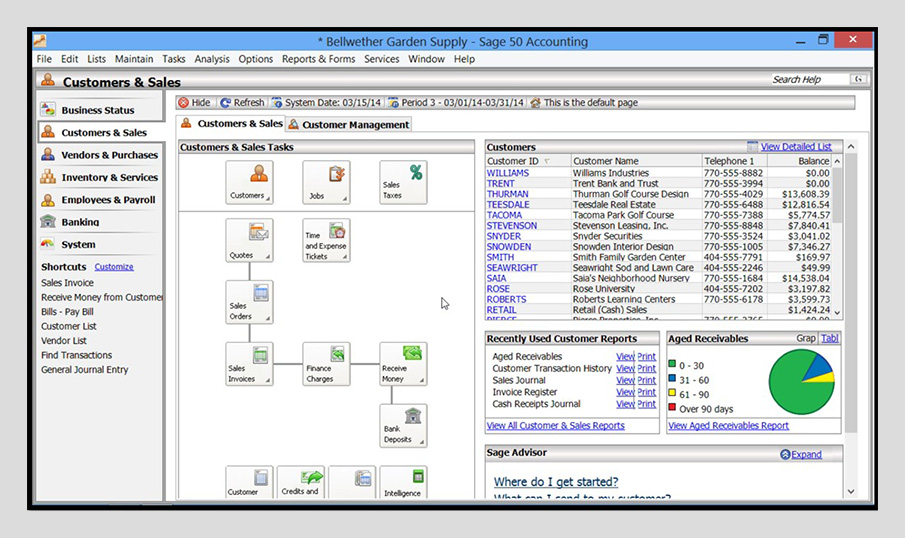The width and height of the screenshot is (905, 538).
Task: Open Sales Invoice shortcut
Action: click(x=67, y=283)
